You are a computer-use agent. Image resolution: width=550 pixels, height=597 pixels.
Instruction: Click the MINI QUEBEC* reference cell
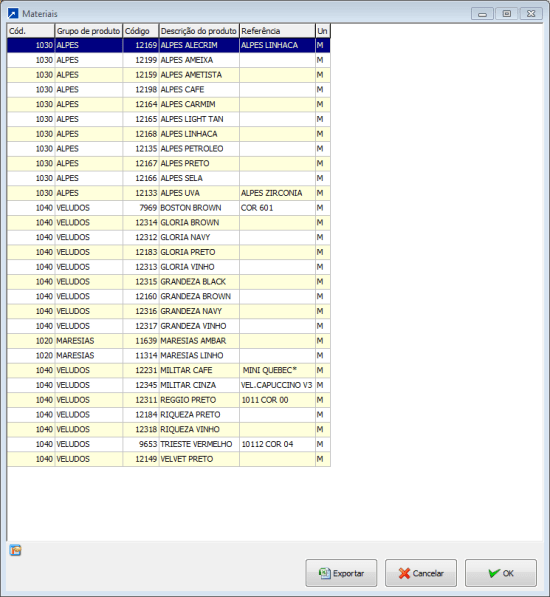click(x=277, y=370)
